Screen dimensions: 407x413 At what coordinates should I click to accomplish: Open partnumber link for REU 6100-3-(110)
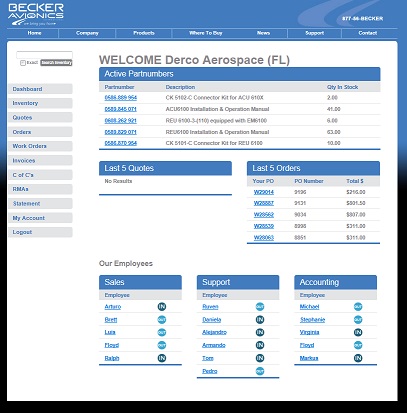click(x=121, y=121)
